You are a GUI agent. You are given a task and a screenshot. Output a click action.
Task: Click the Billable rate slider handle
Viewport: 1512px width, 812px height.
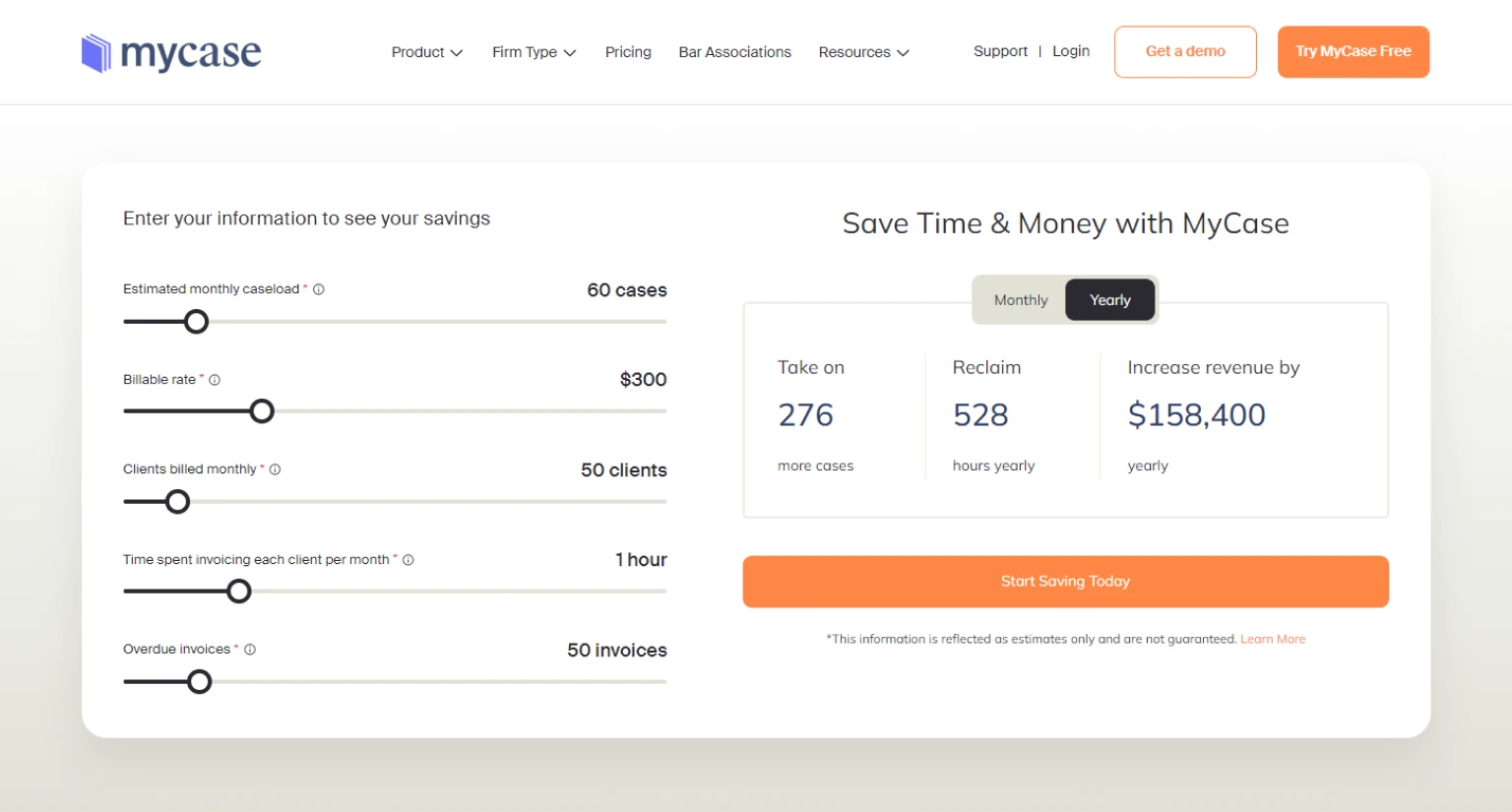pos(262,410)
